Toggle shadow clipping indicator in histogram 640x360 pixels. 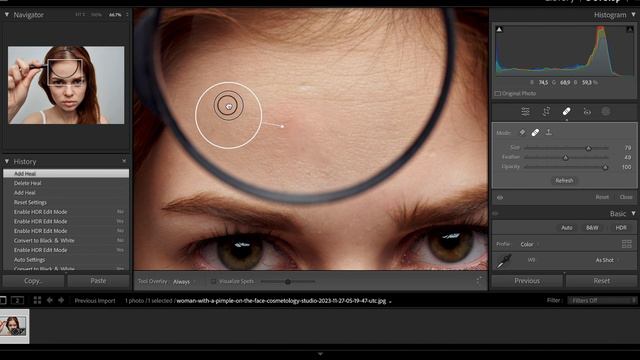[x=499, y=29]
